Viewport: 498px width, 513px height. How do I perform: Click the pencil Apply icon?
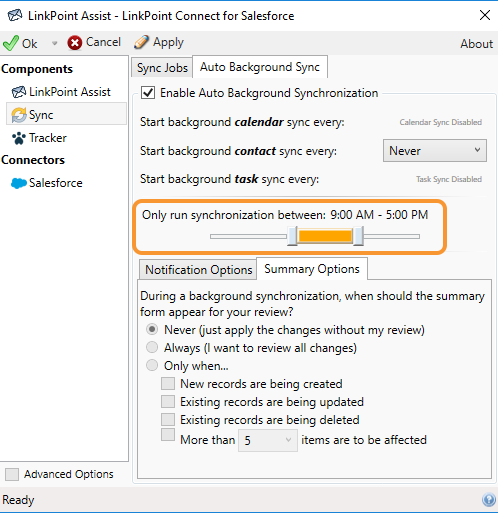[141, 42]
